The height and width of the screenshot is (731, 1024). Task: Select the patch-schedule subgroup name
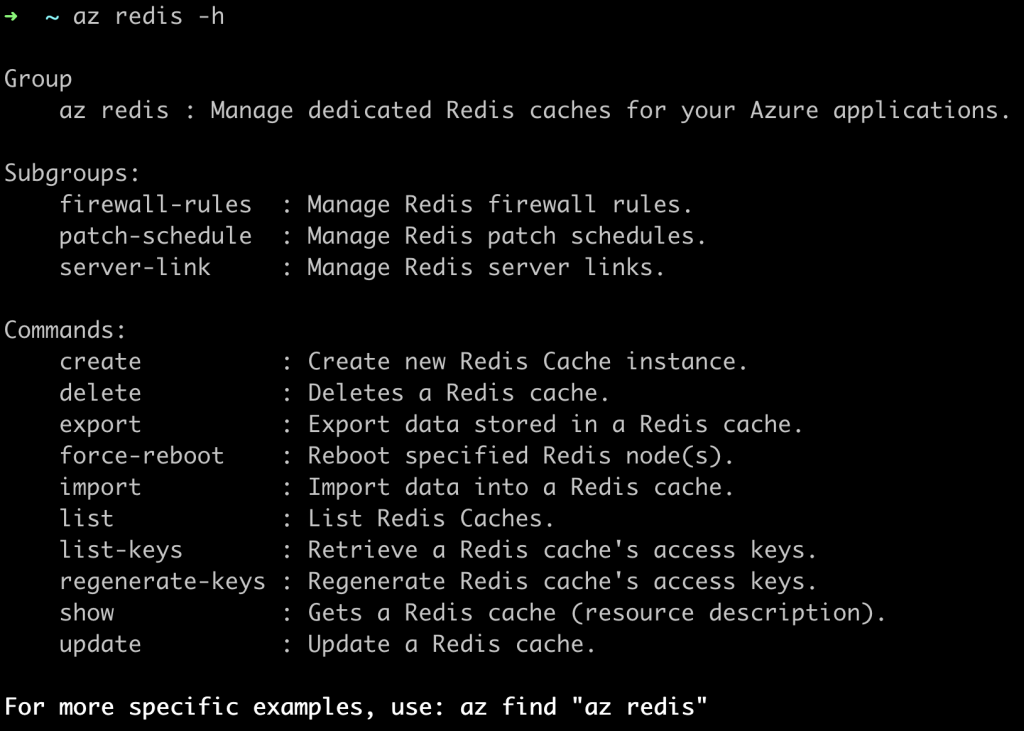pos(155,236)
